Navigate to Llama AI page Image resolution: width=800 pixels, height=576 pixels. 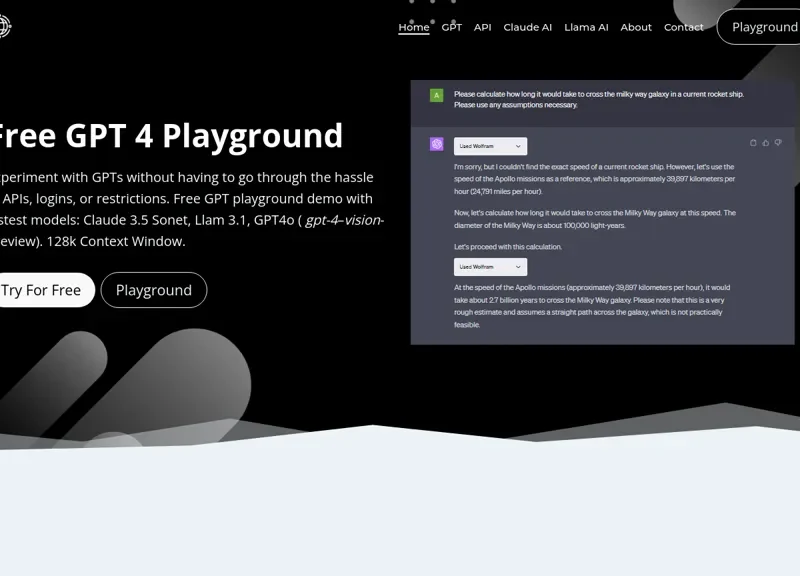586,28
